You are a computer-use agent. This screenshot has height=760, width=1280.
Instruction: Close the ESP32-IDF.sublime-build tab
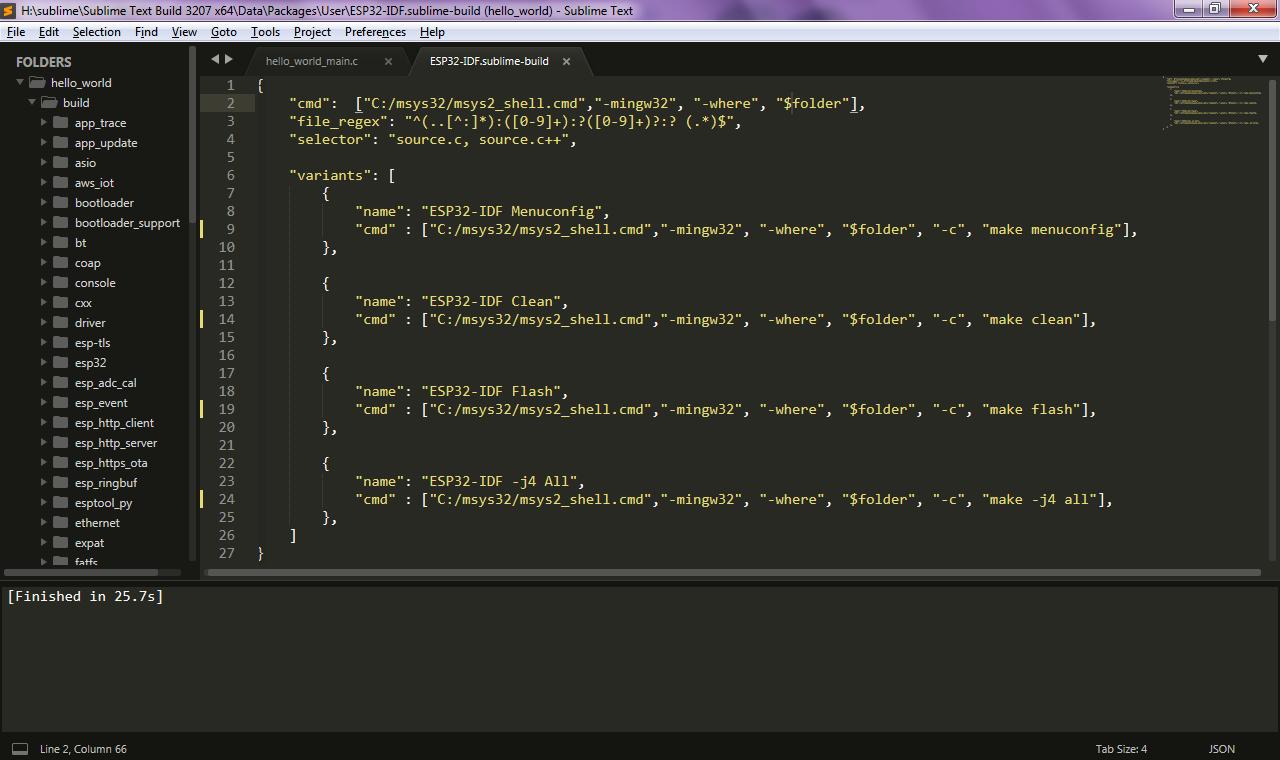(566, 61)
